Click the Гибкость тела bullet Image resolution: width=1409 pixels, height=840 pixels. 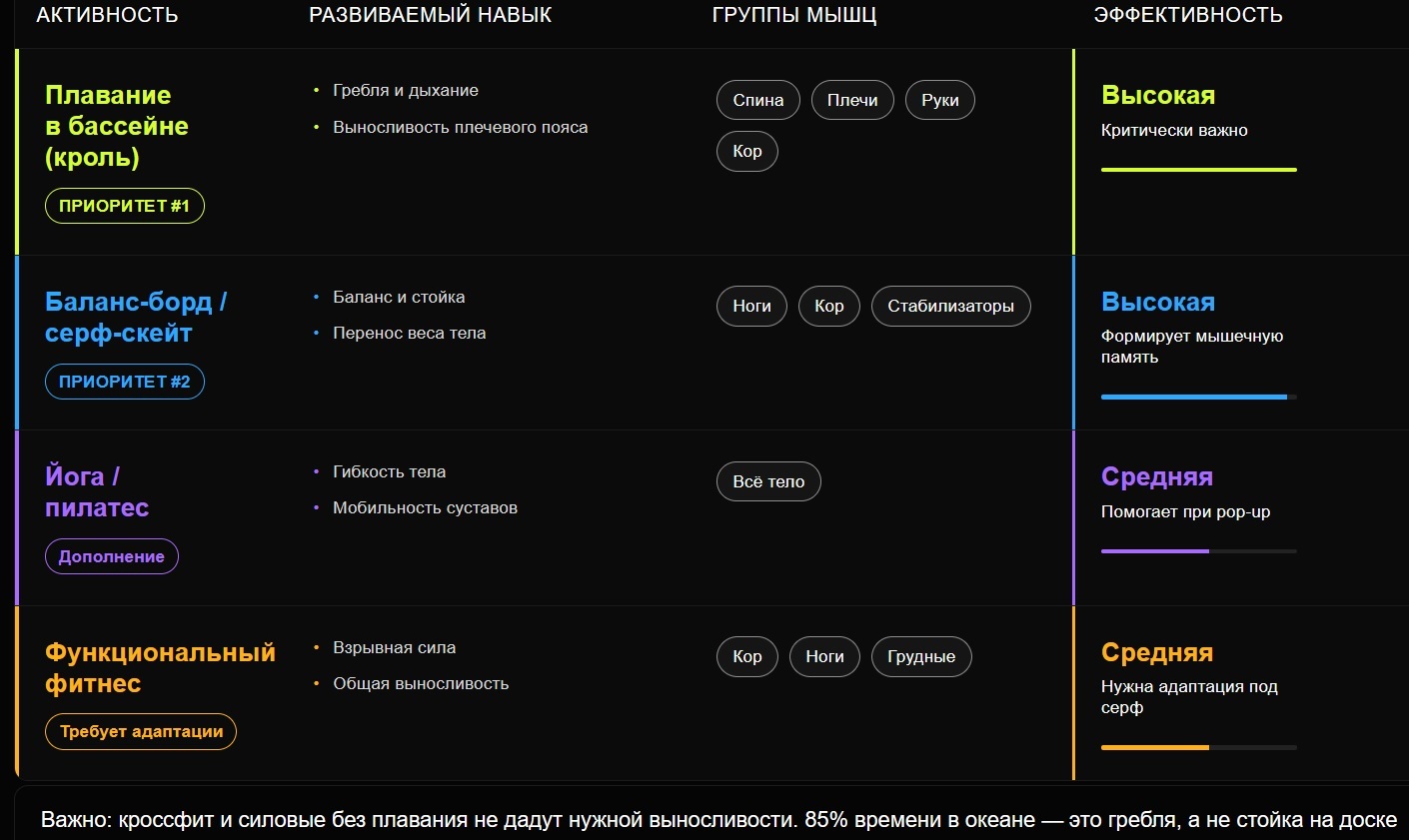point(390,471)
